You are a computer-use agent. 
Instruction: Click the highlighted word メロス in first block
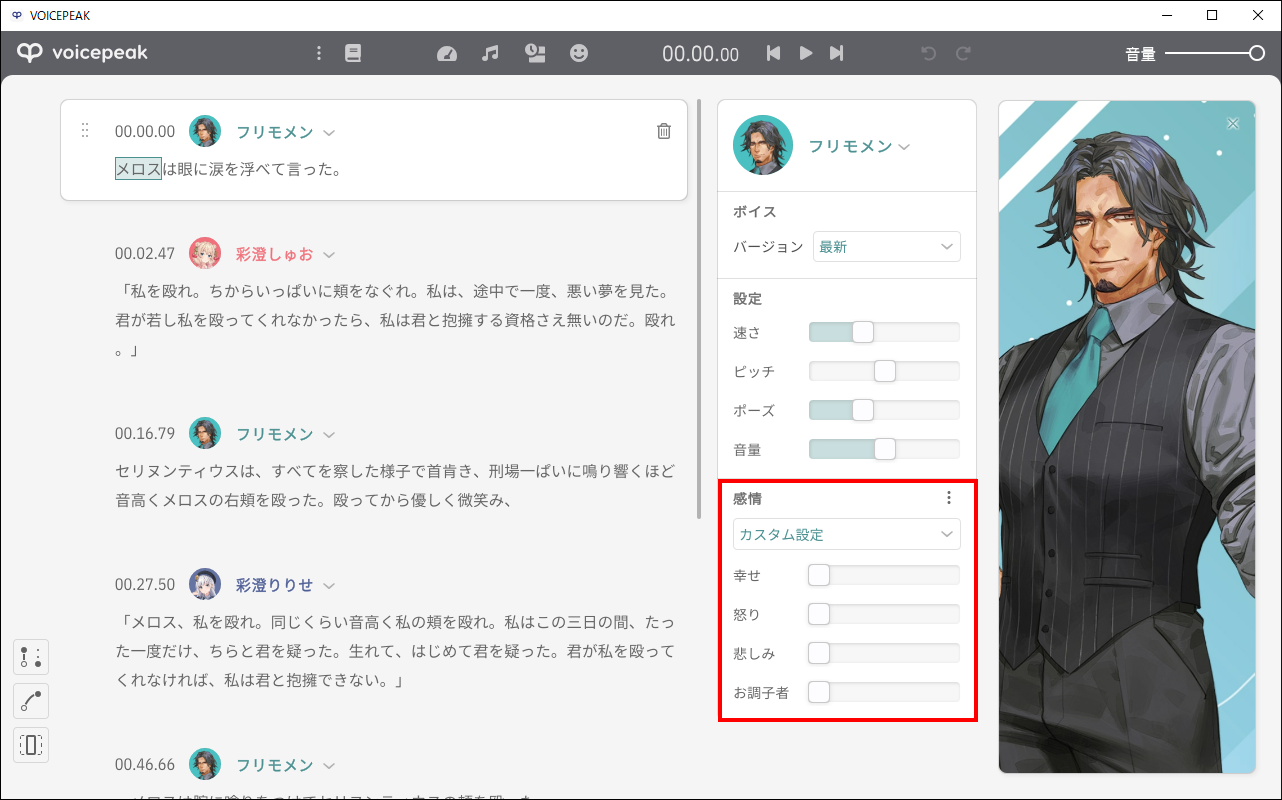(x=138, y=169)
